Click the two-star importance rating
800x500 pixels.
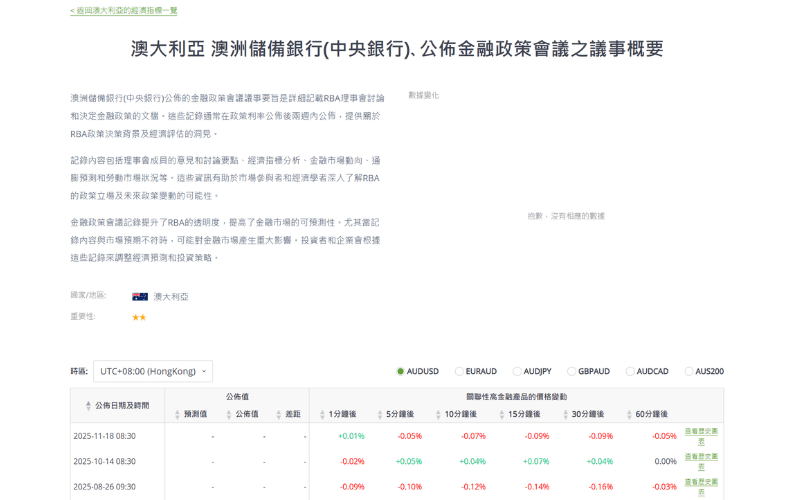[x=139, y=317]
